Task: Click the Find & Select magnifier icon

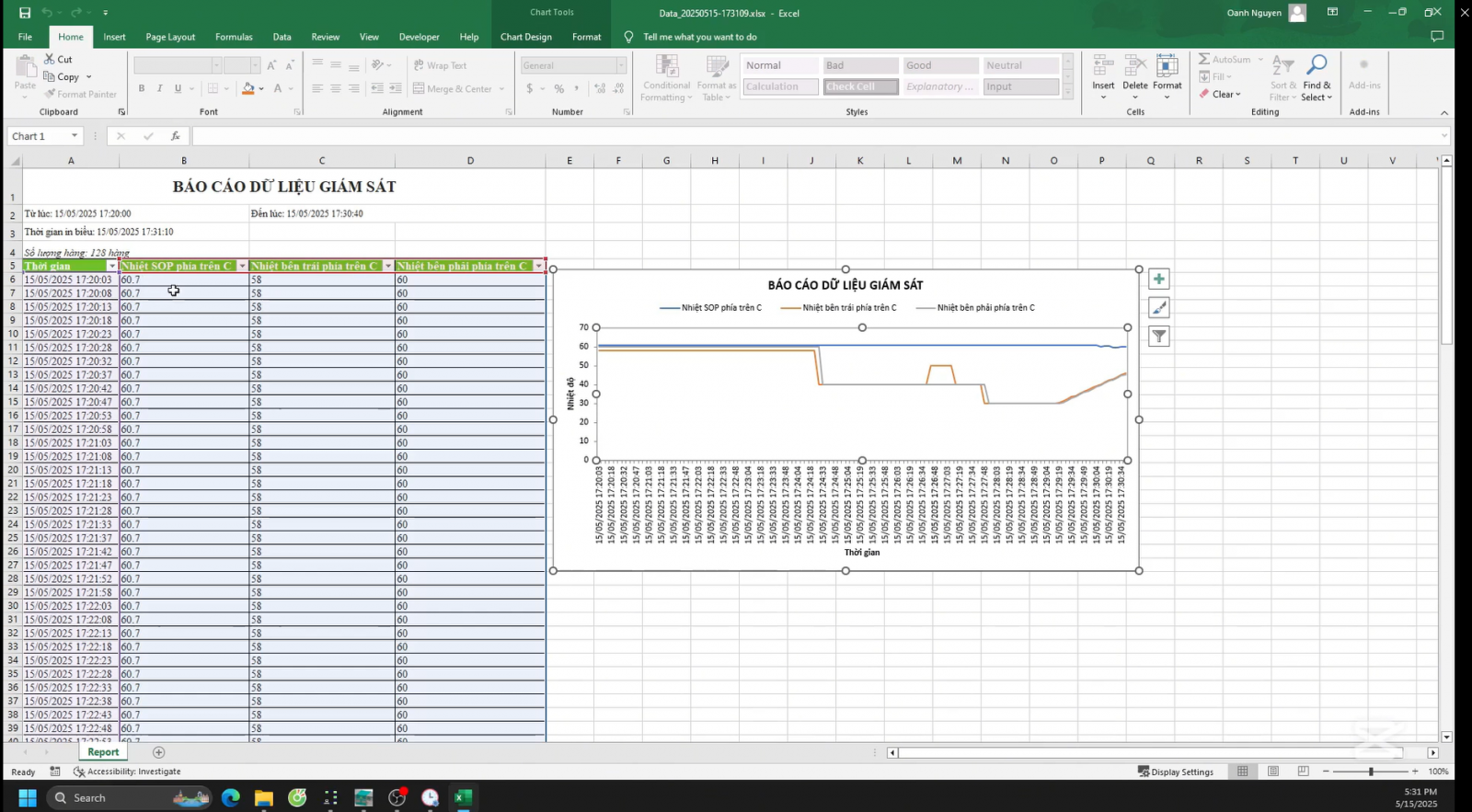Action: [x=1317, y=66]
